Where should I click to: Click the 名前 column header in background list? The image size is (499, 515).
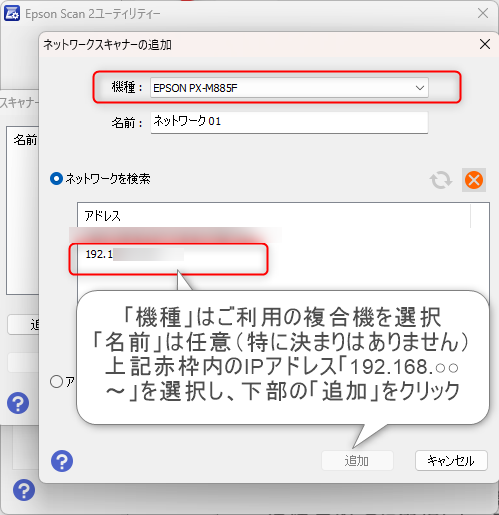(x=24, y=140)
